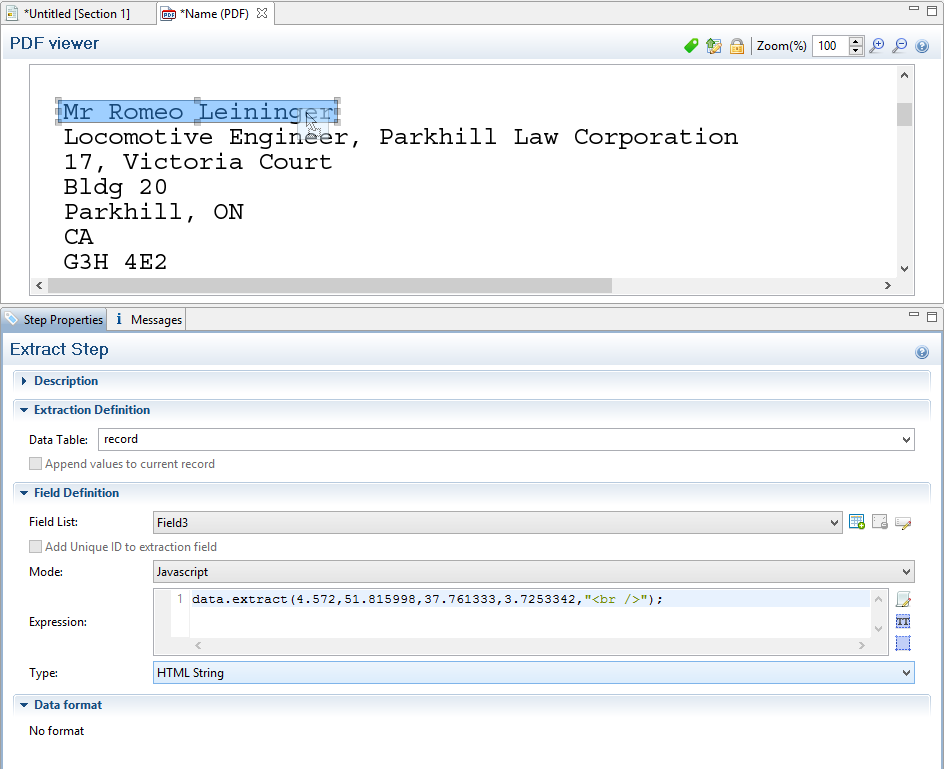Open the Type dropdown showing HTML String
This screenshot has height=769, width=944.
click(906, 673)
